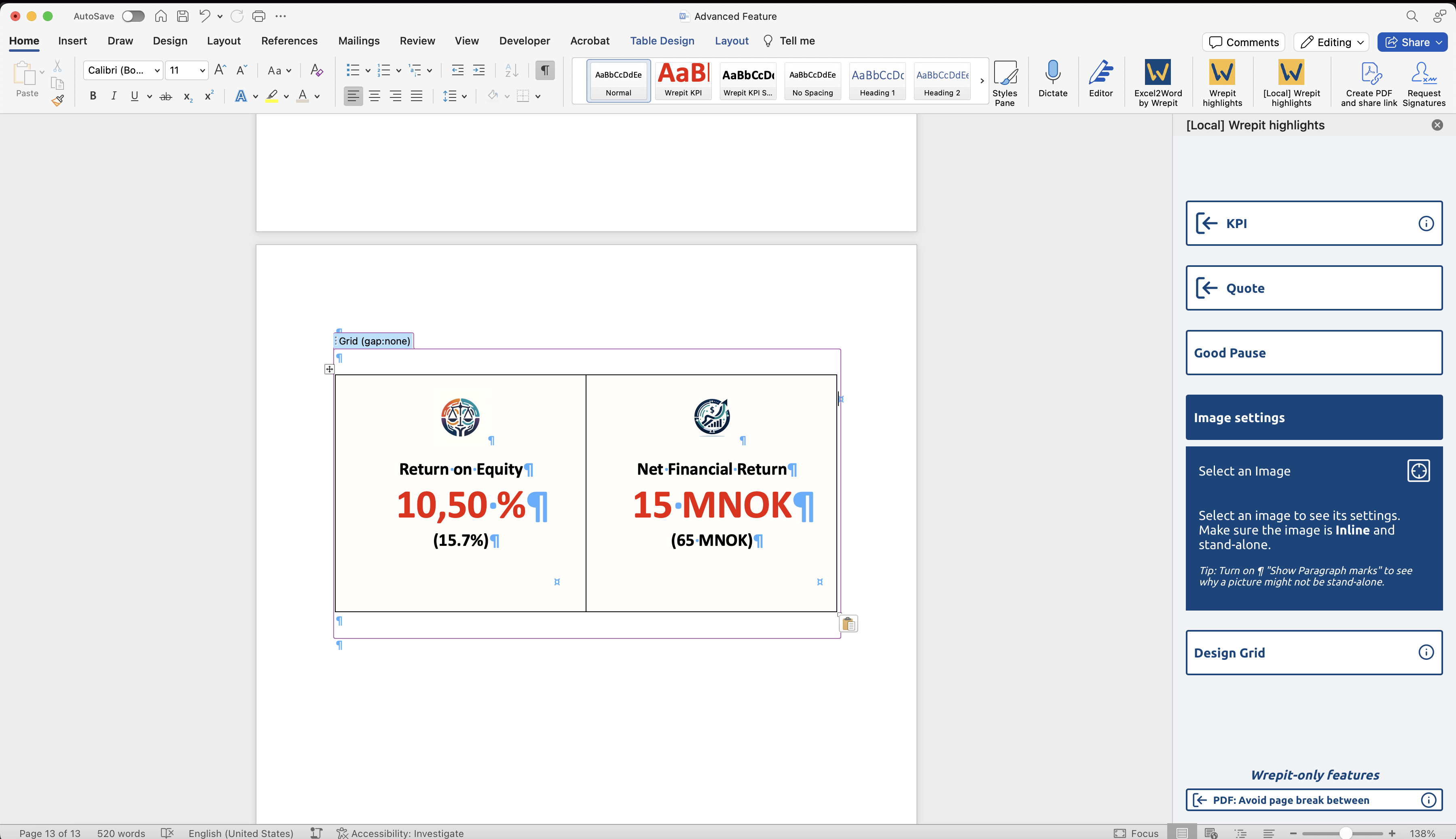Open the font size dropdown
1456x839 pixels.
pyautogui.click(x=202, y=70)
